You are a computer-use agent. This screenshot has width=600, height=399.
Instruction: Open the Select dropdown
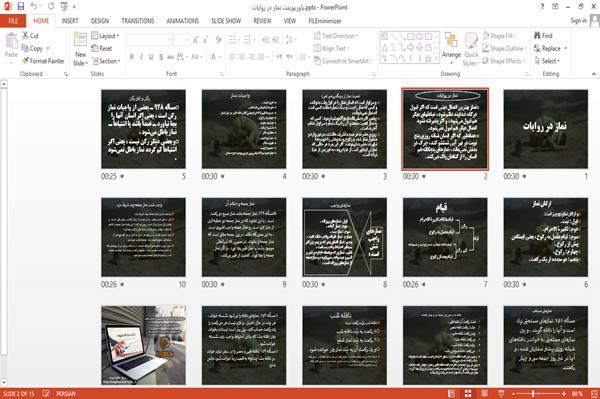pyautogui.click(x=547, y=61)
